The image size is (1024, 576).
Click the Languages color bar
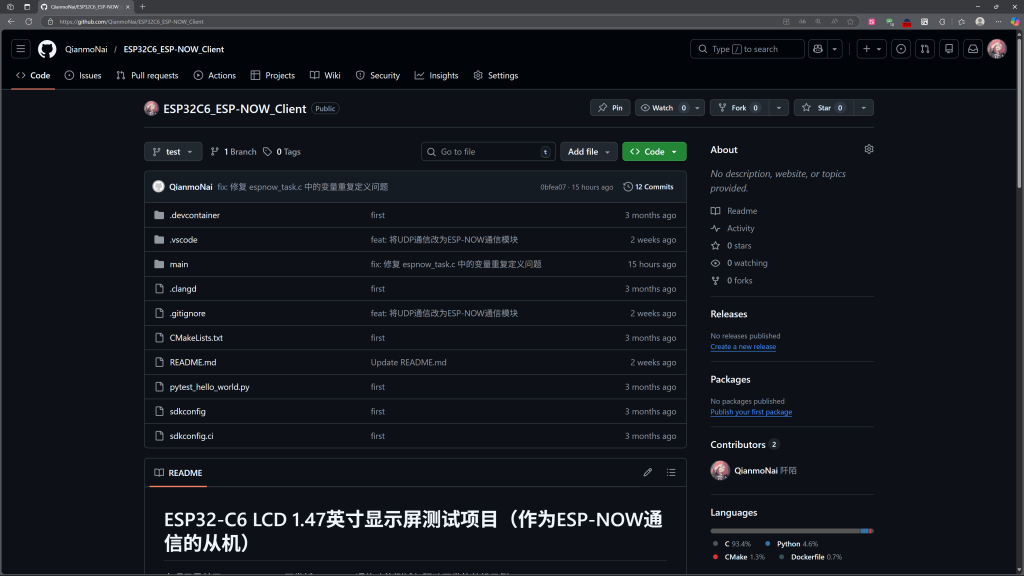[792, 531]
